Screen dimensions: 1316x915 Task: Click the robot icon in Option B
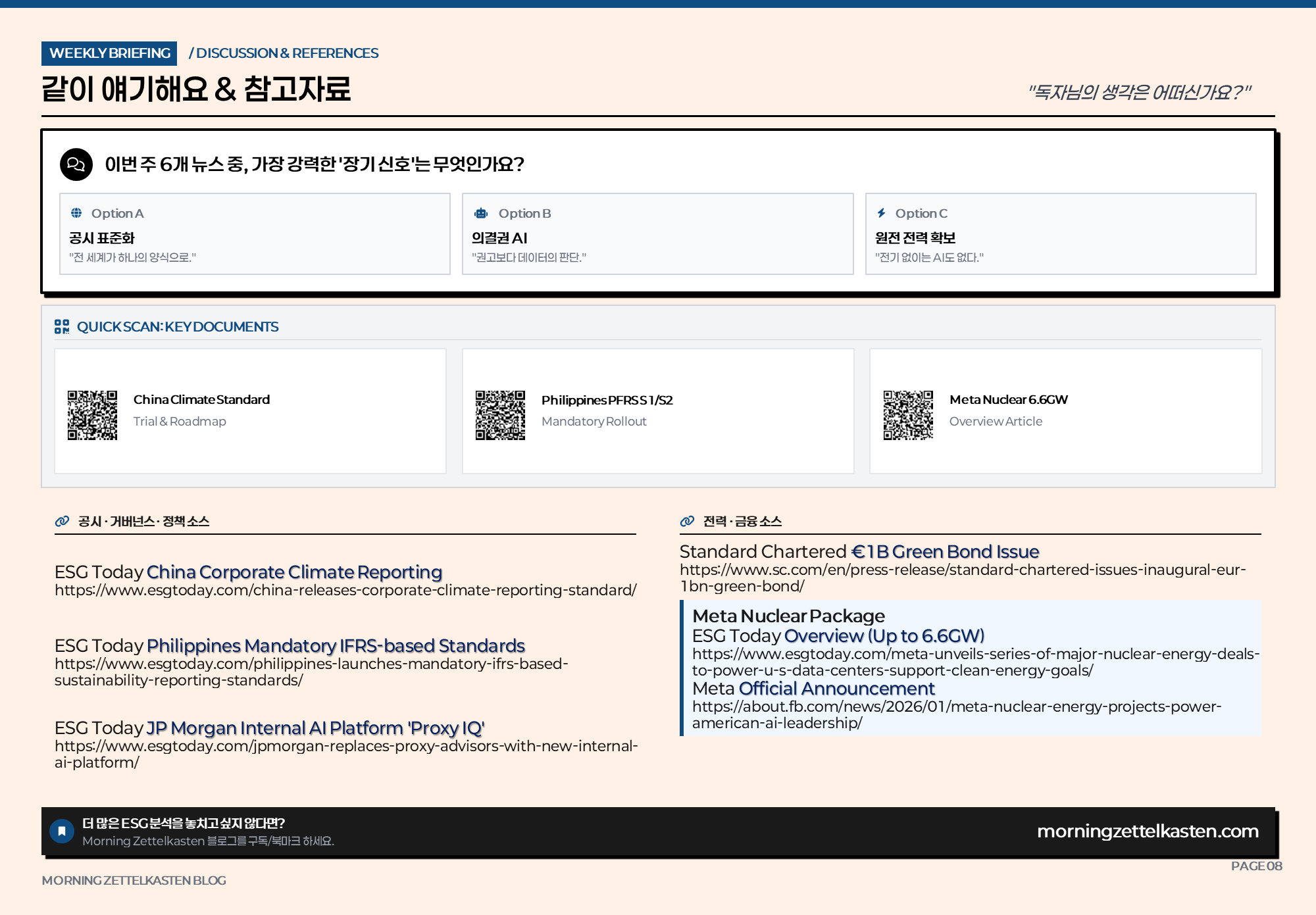(481, 212)
